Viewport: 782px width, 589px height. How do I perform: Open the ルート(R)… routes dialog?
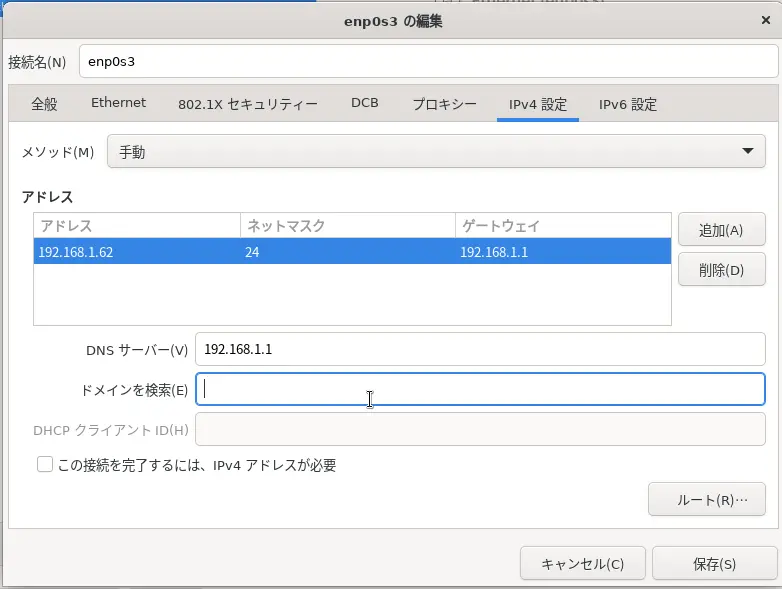pos(707,499)
